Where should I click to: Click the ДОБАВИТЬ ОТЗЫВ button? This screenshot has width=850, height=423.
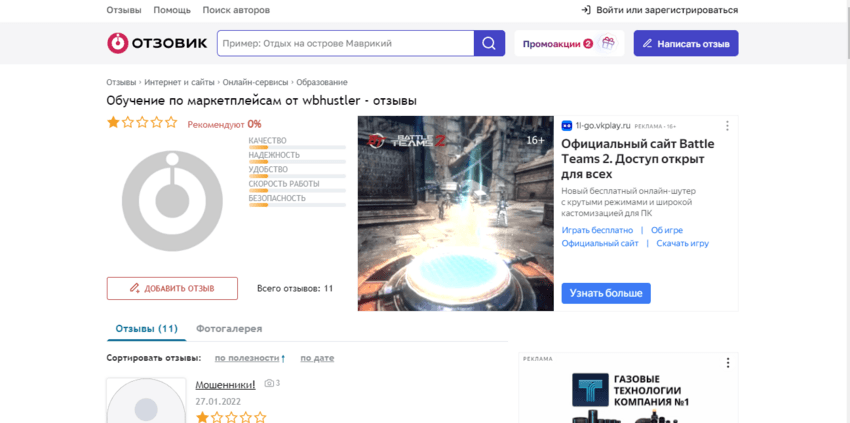172,289
